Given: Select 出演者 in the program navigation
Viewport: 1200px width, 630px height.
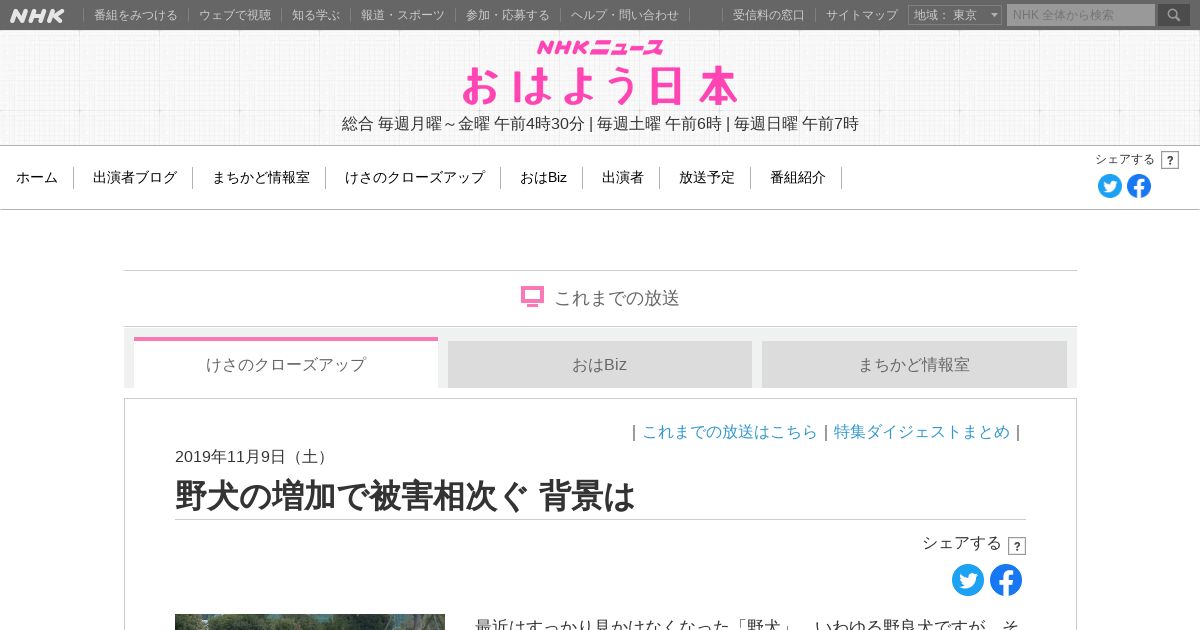Looking at the screenshot, I should pos(623,178).
